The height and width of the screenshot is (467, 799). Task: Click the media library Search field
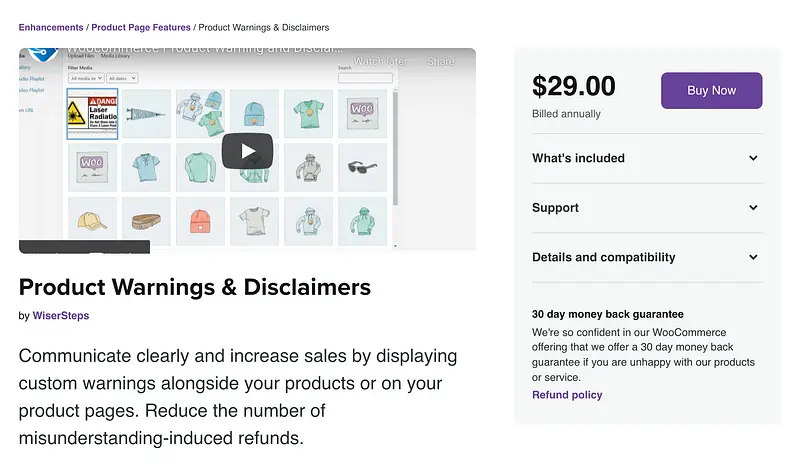(x=365, y=78)
